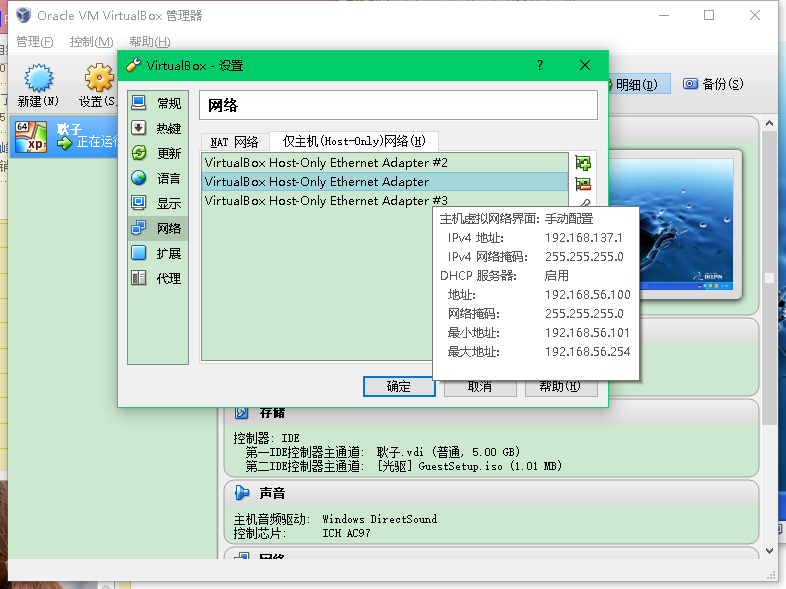Click the ICH AC97 controller text

346,533
